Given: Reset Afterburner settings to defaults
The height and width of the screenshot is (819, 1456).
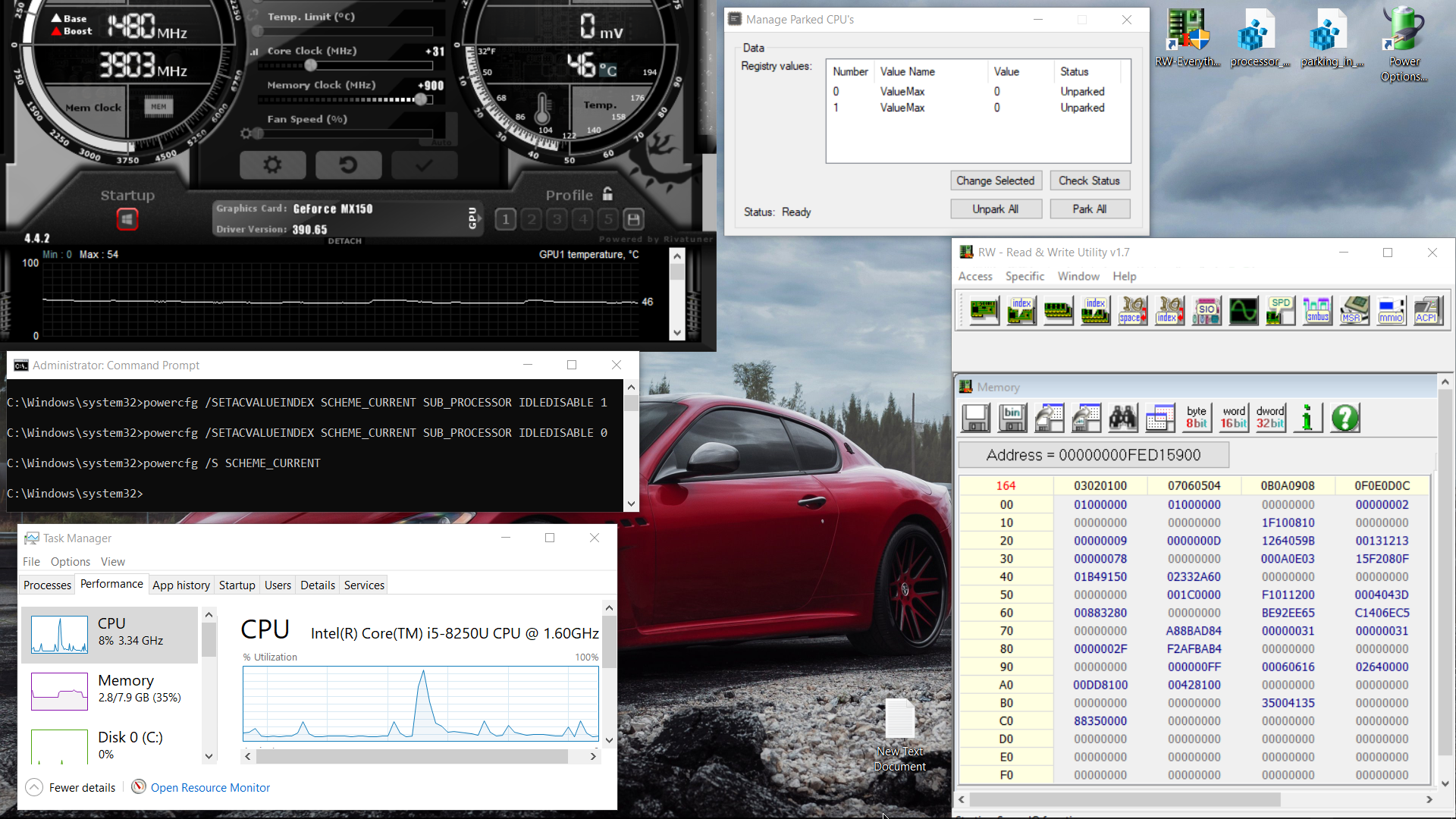Looking at the screenshot, I should click(348, 165).
